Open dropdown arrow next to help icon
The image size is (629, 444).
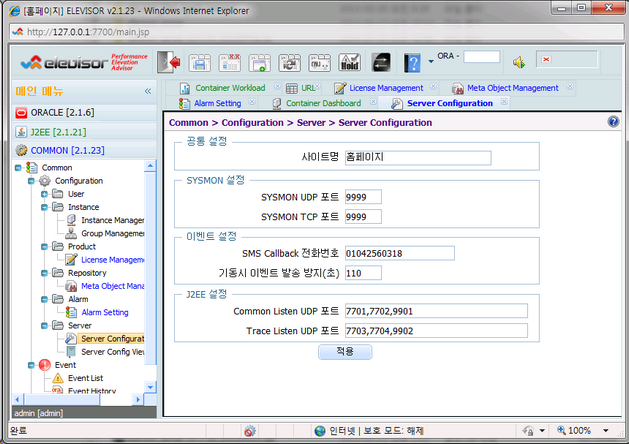431,61
